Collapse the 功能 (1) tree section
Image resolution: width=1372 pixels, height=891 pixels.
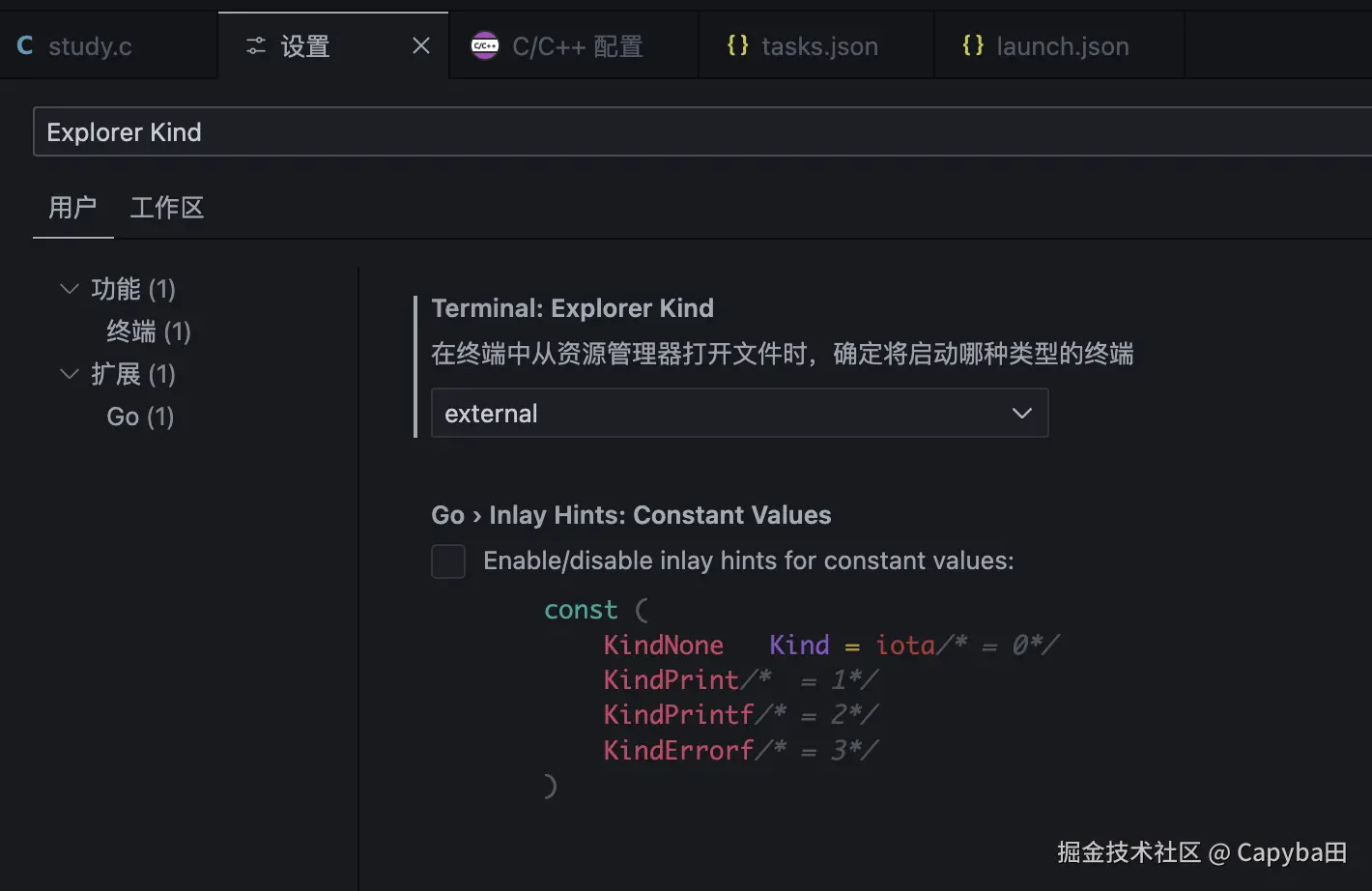(70, 289)
